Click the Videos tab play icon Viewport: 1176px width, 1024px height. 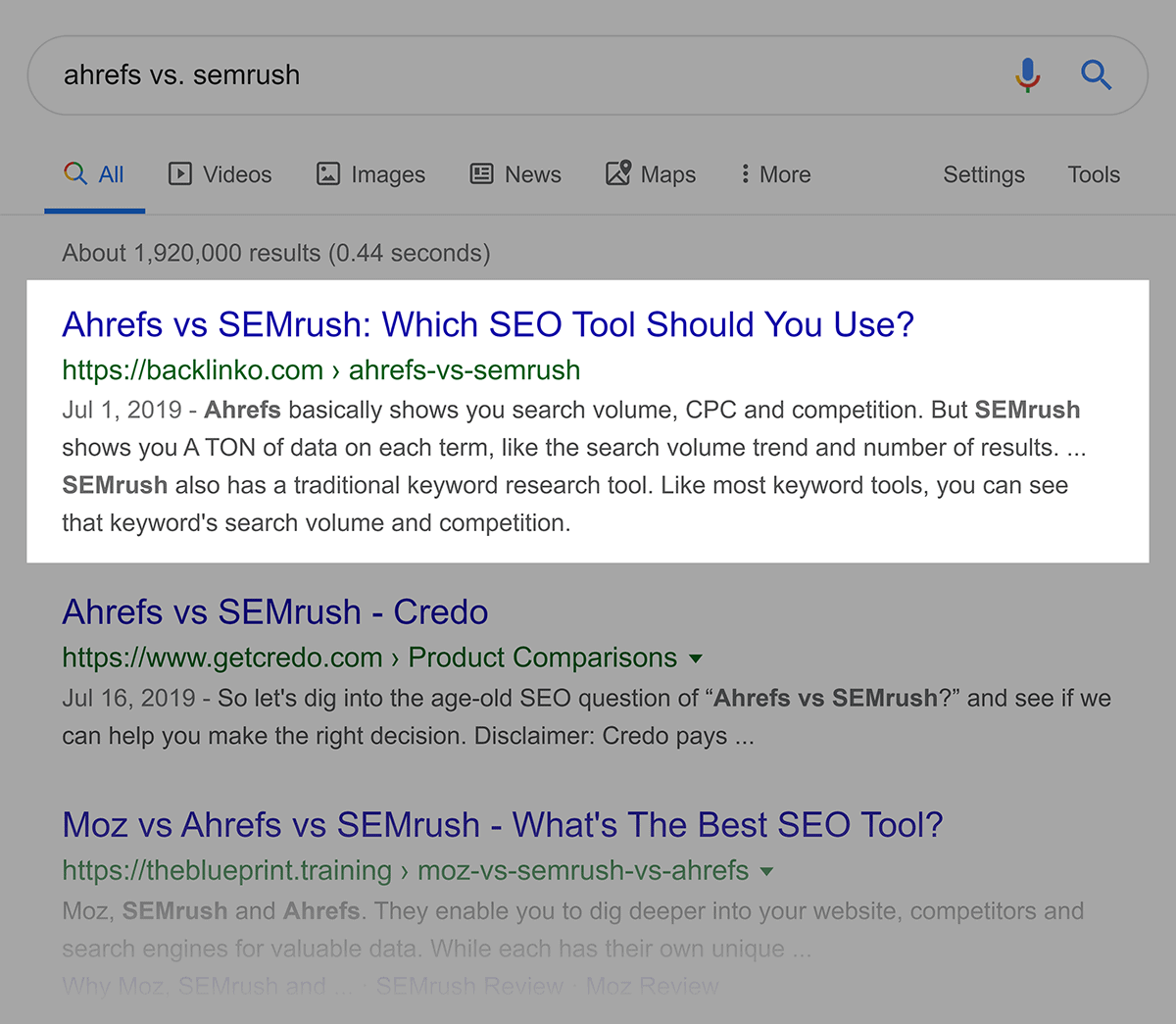pyautogui.click(x=180, y=174)
